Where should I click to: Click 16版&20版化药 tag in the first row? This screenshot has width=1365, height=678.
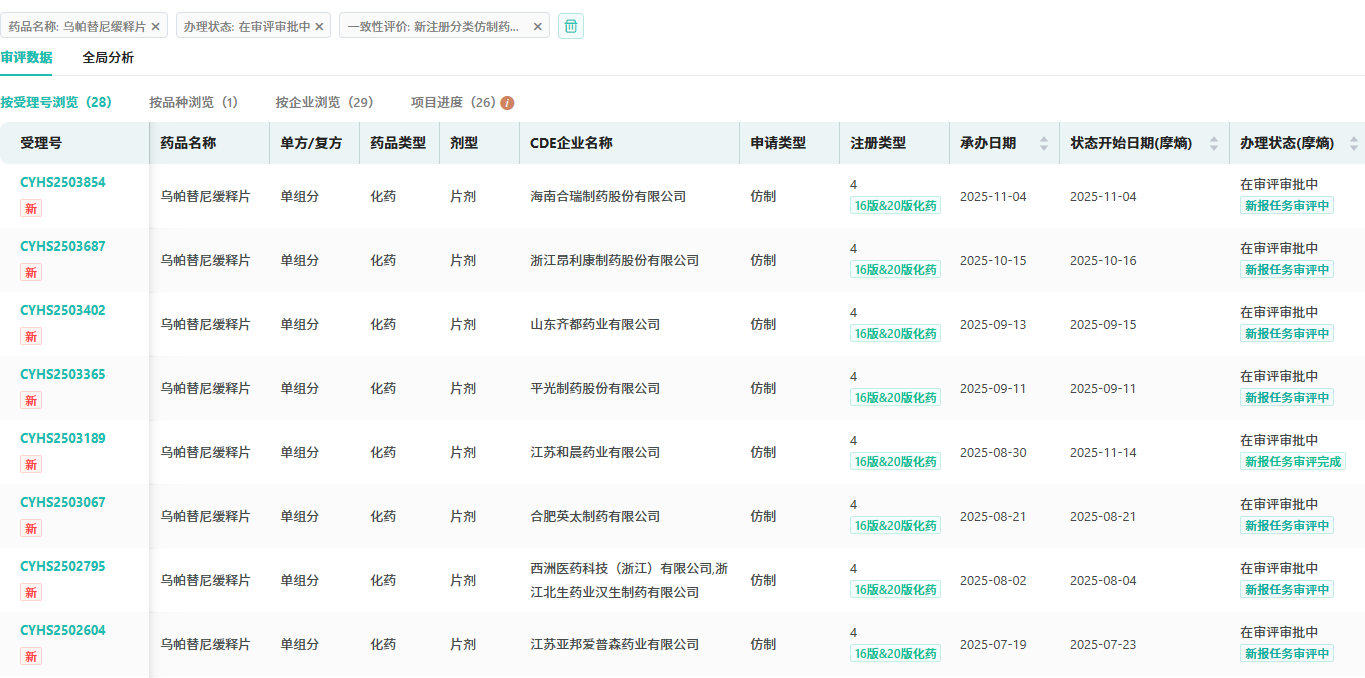coord(895,206)
